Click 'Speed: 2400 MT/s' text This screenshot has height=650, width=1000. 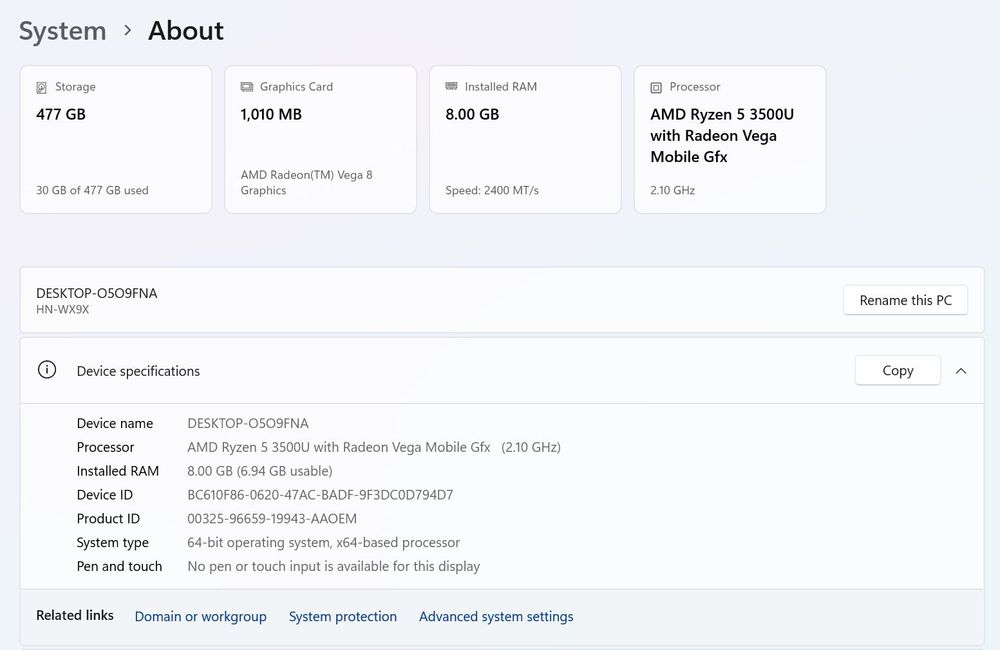[492, 190]
